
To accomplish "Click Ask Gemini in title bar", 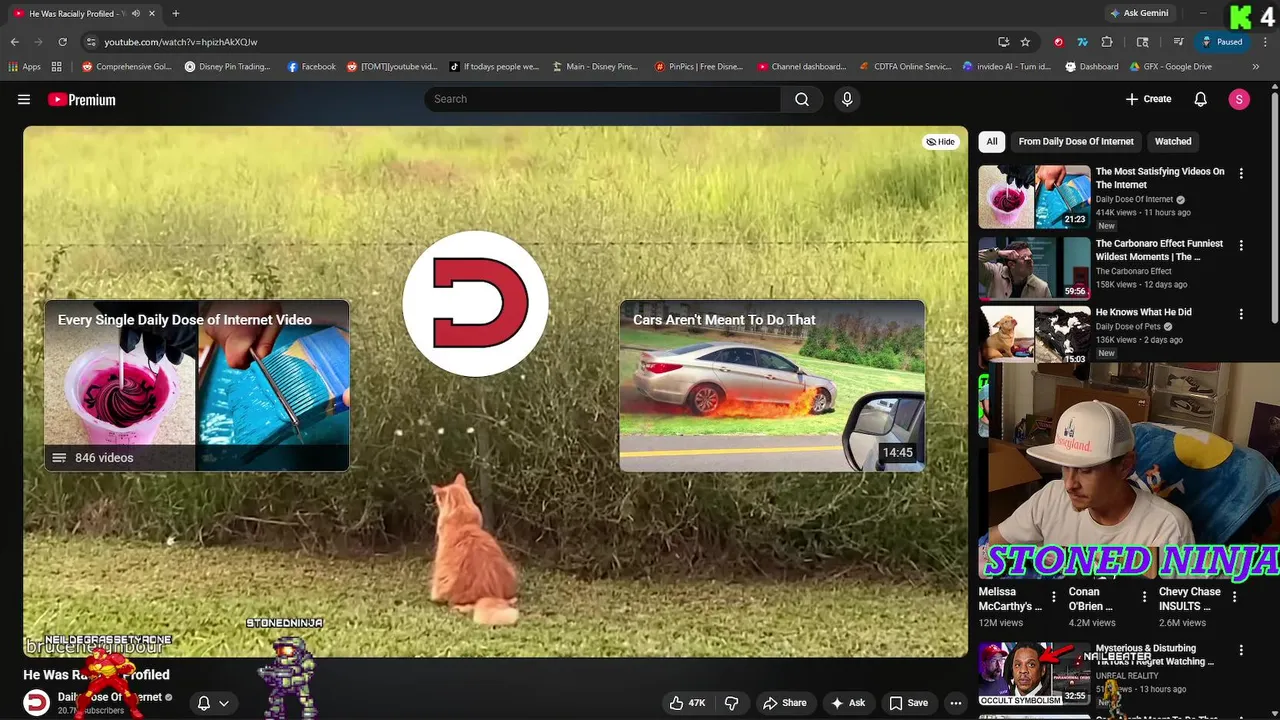I will (x=1138, y=13).
